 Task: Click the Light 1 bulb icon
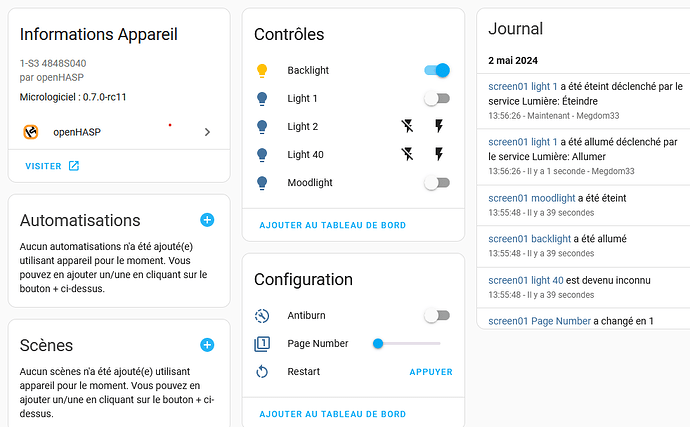[262, 98]
